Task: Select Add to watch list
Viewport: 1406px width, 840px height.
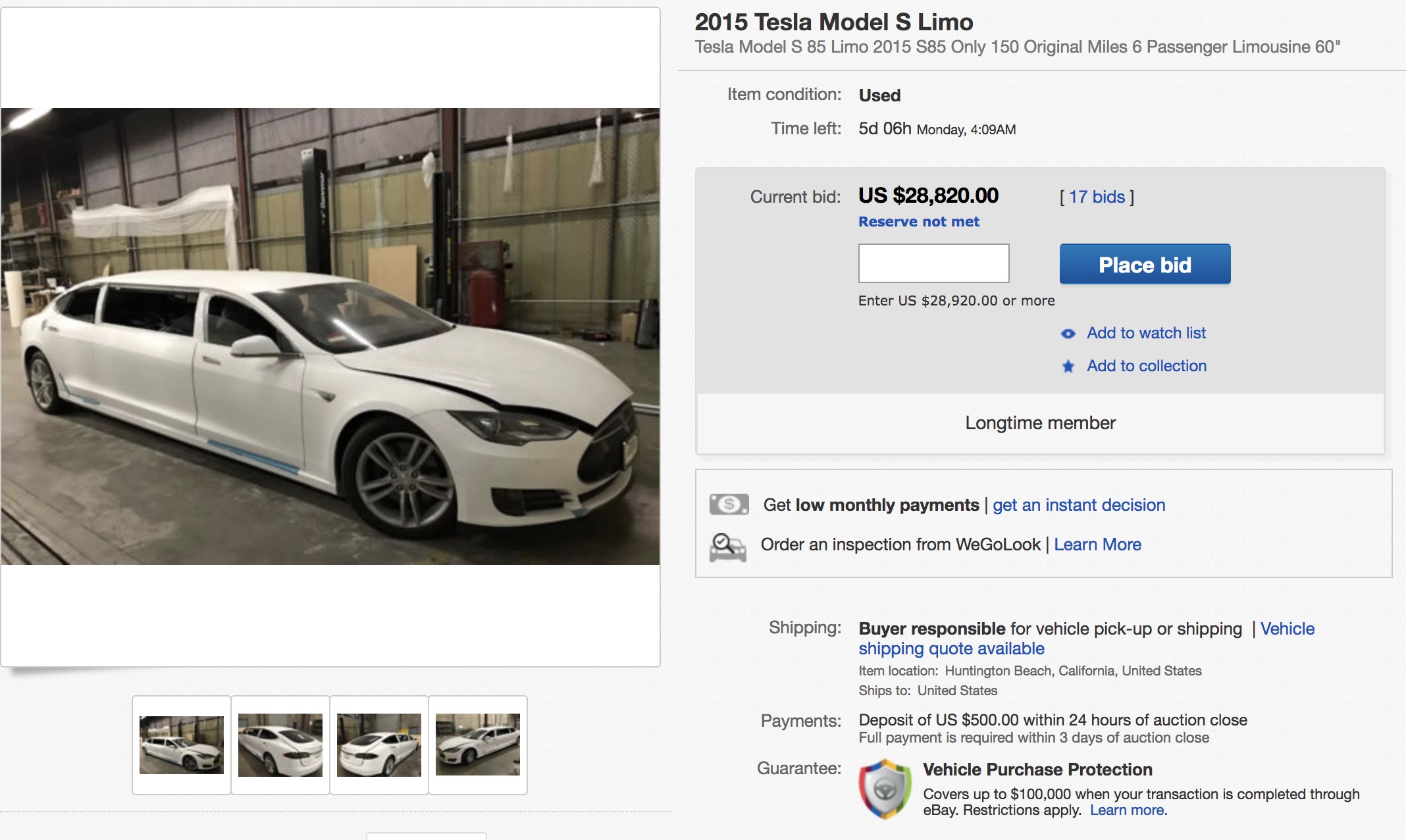Action: pyautogui.click(x=1146, y=333)
